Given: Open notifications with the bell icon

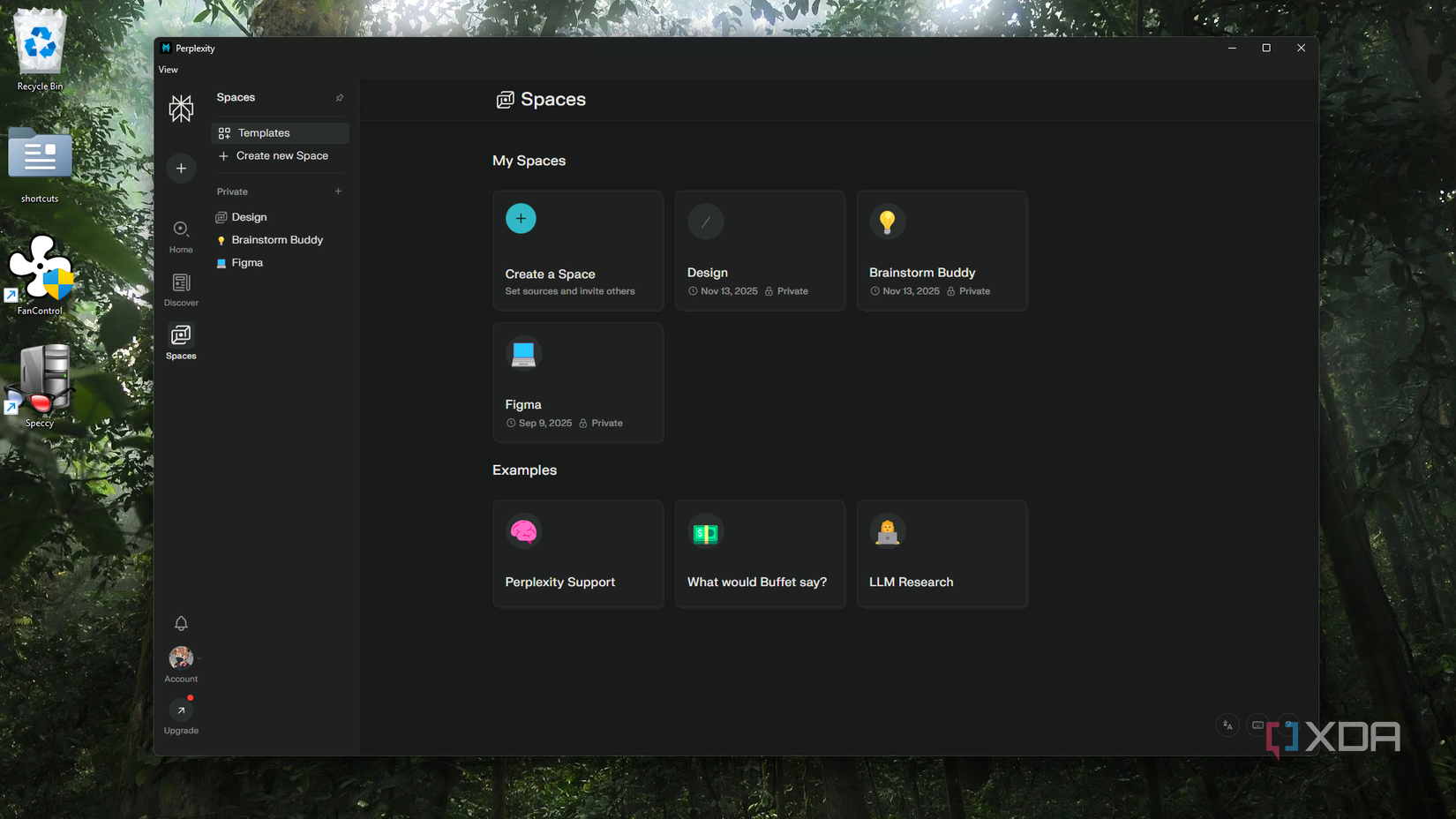Looking at the screenshot, I should point(181,623).
